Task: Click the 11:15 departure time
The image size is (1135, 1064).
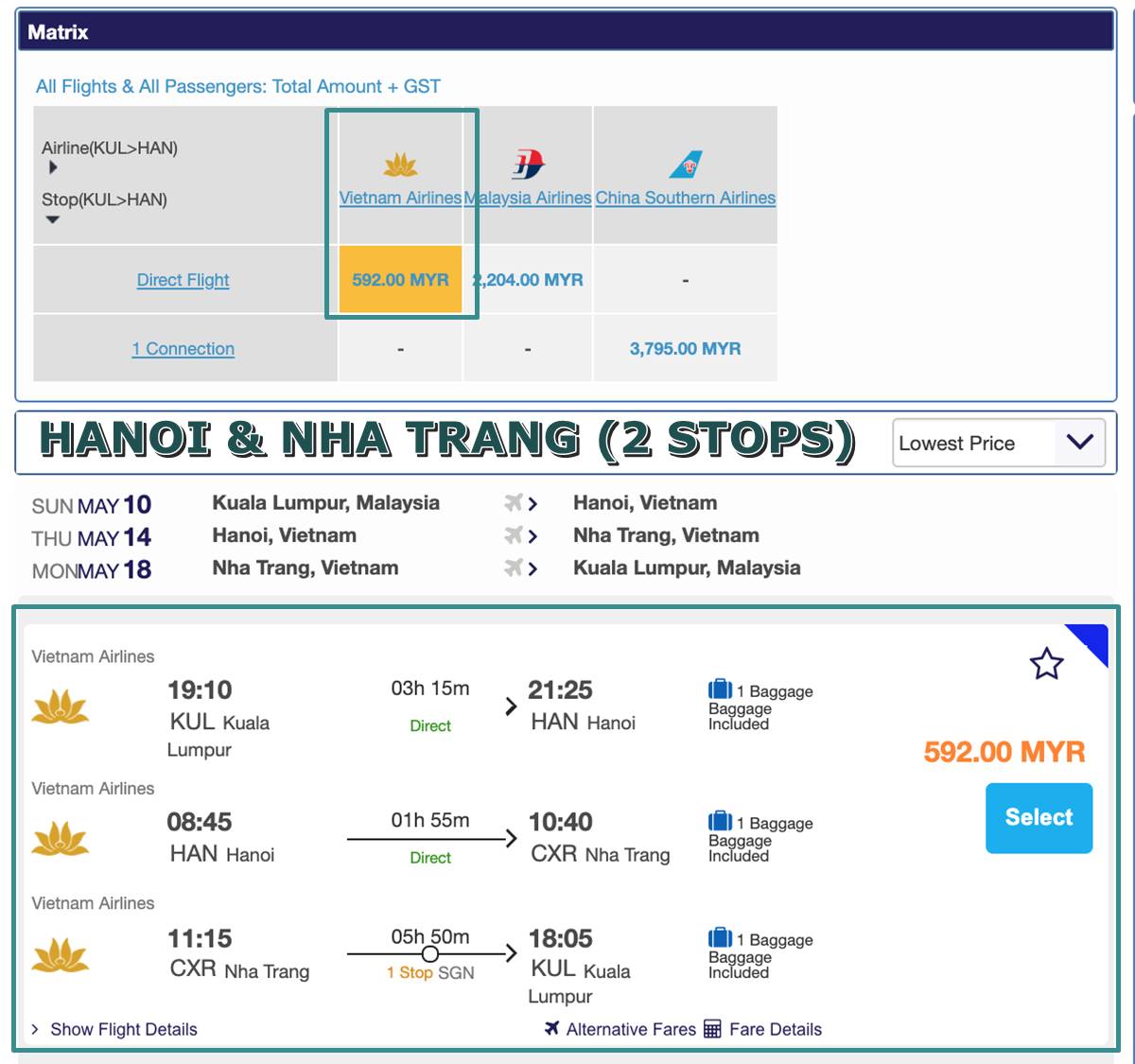Action: point(200,938)
